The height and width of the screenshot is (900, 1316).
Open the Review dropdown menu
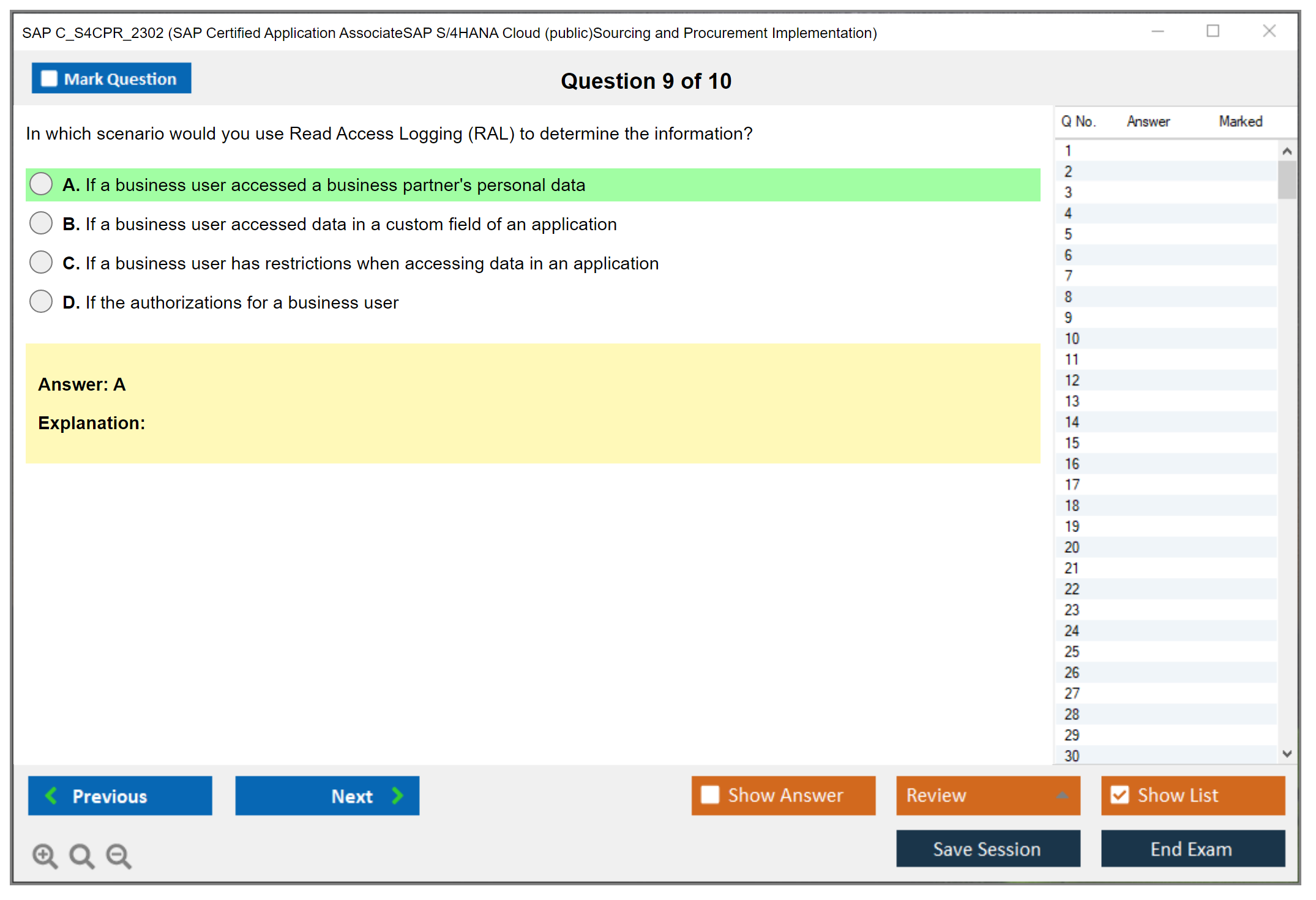[988, 795]
